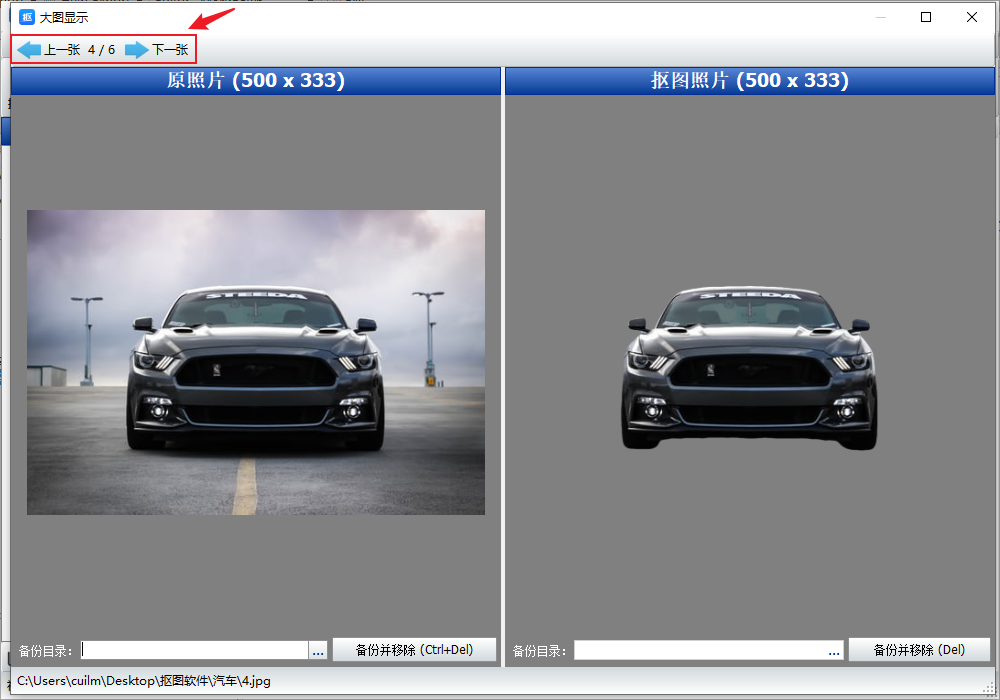Open the right backup directory browse (...) button
Image resolution: width=1000 pixels, height=700 pixels.
[834, 650]
